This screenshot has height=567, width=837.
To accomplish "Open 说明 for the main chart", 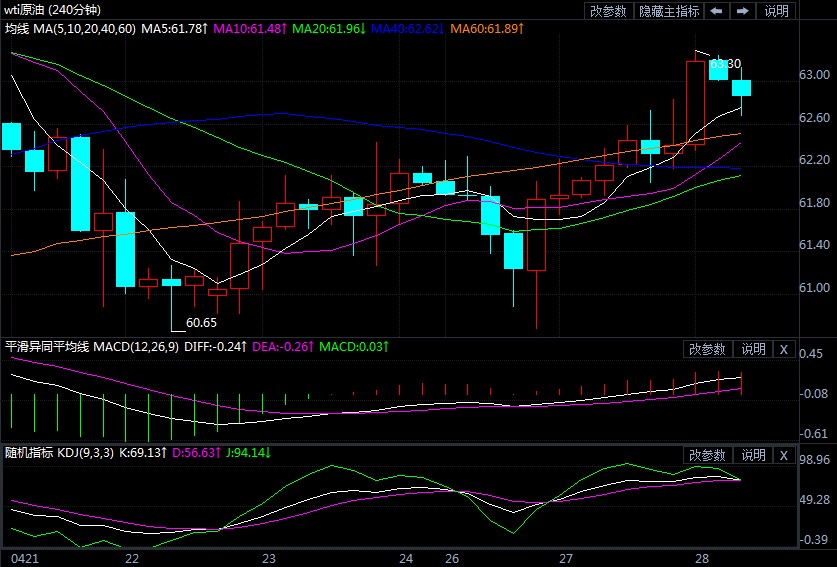I will coord(776,11).
